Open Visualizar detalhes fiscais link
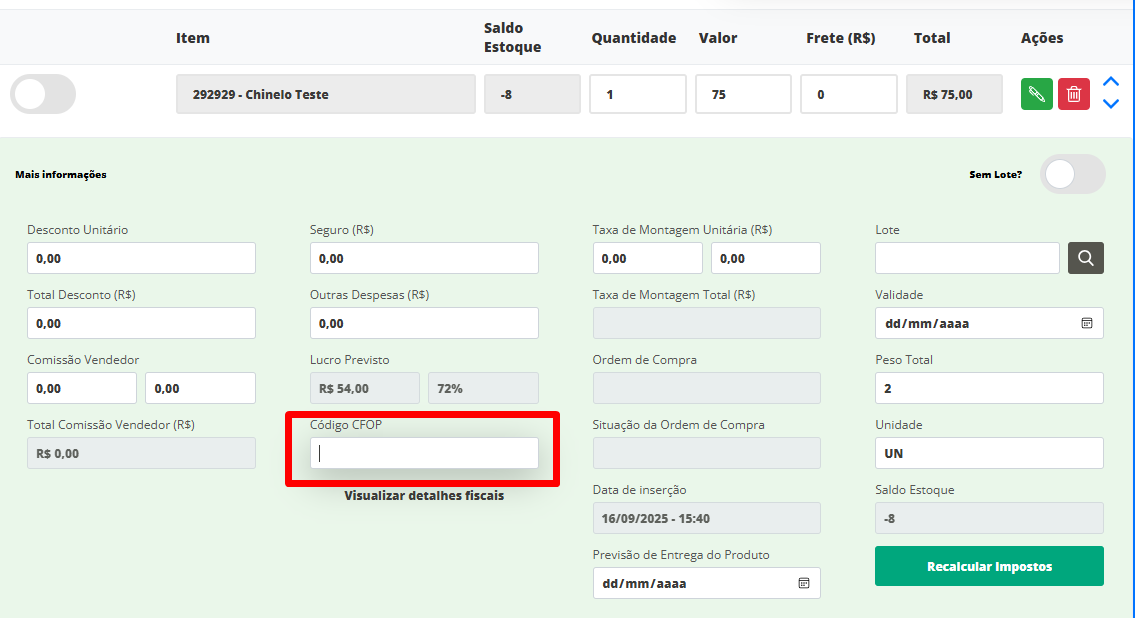The width and height of the screenshot is (1135, 618). coord(424,495)
